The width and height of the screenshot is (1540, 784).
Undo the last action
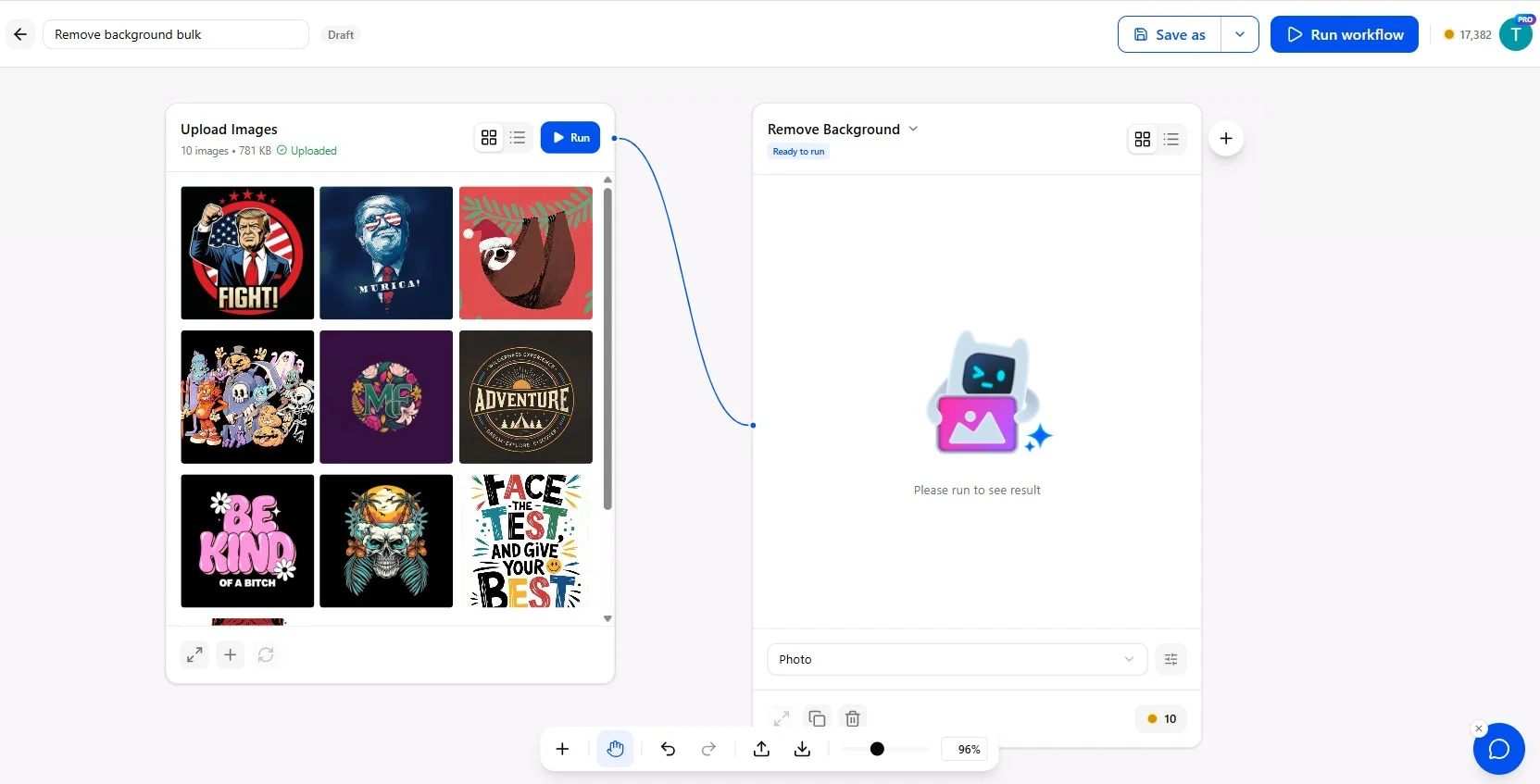(669, 749)
